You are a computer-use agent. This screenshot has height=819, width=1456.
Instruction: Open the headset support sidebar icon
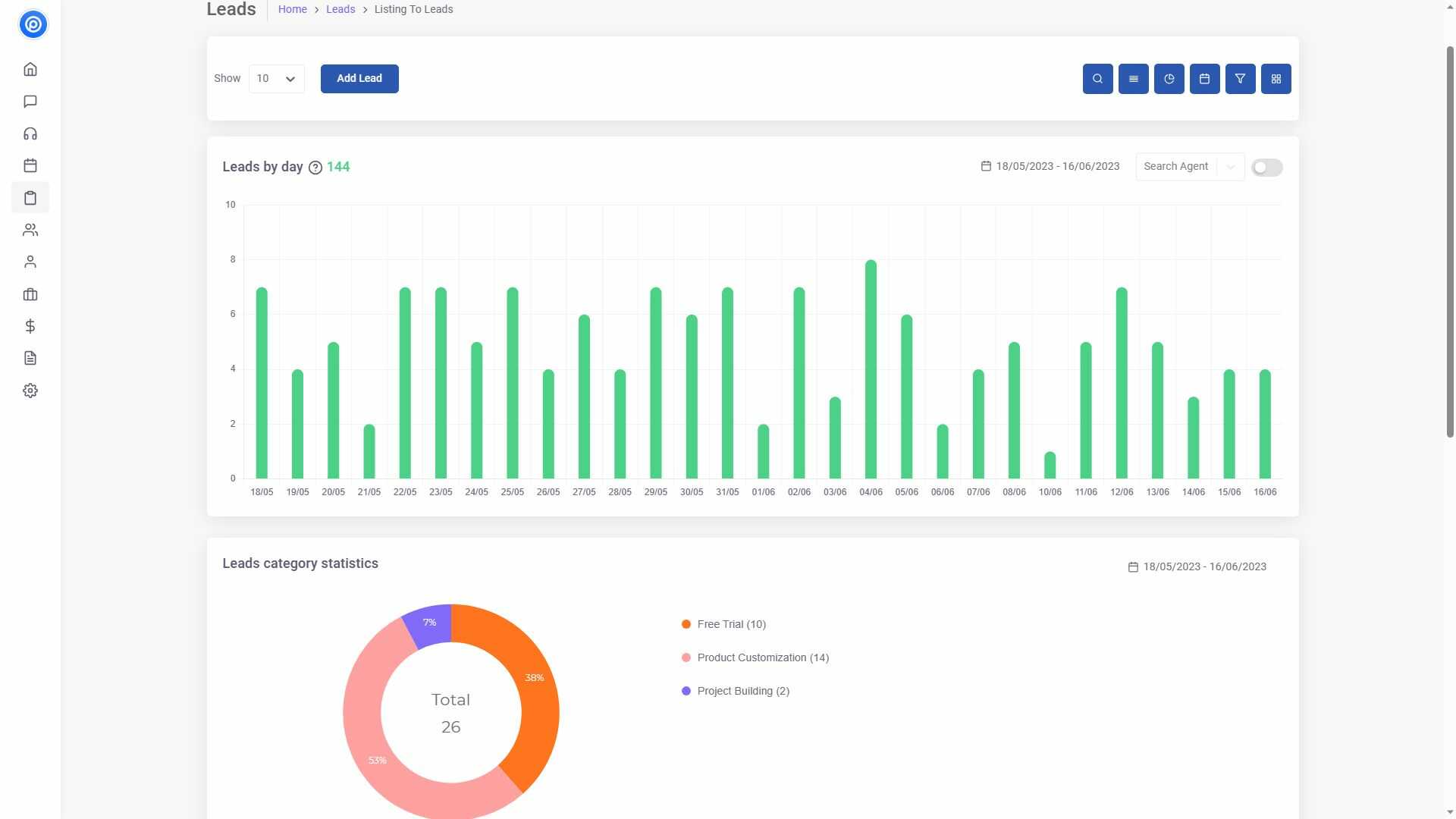click(30, 134)
